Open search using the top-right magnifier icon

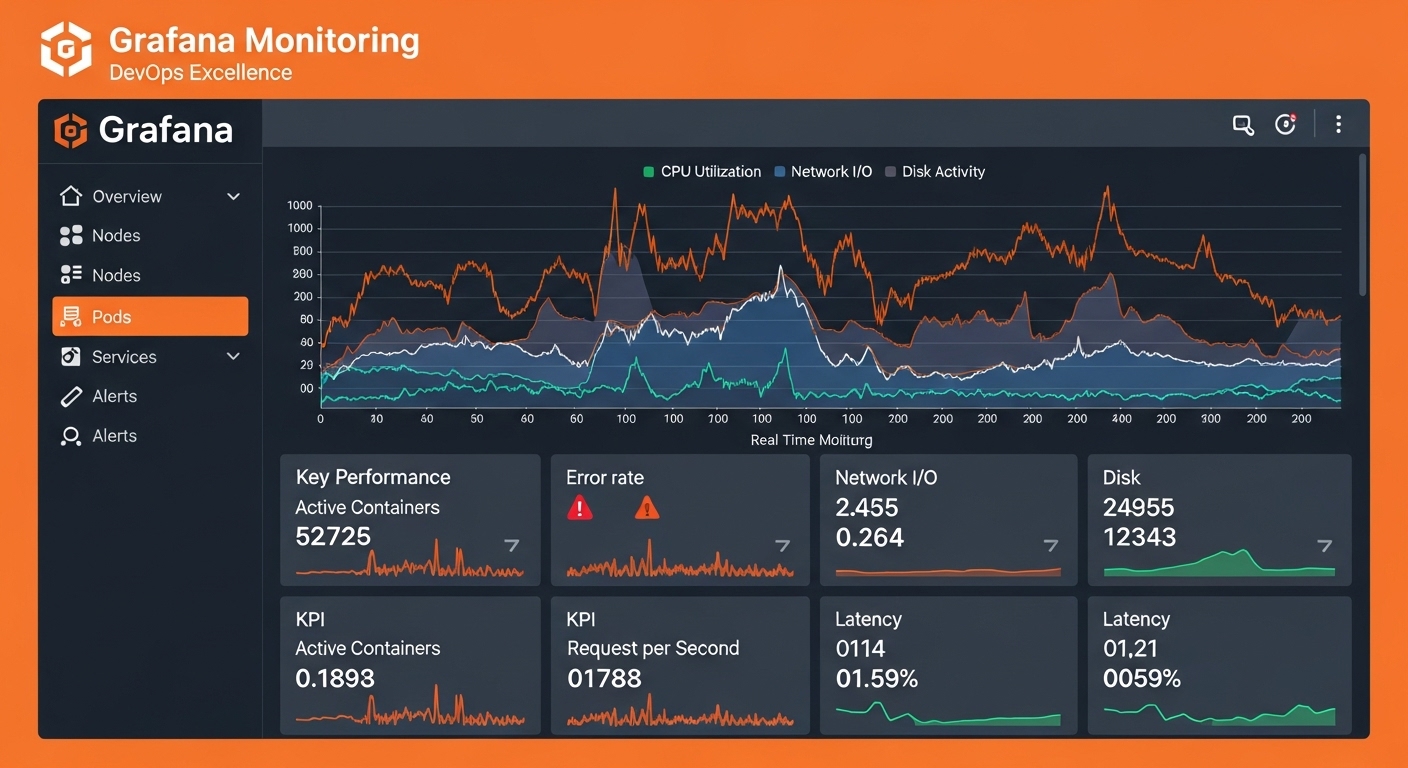pos(1242,125)
